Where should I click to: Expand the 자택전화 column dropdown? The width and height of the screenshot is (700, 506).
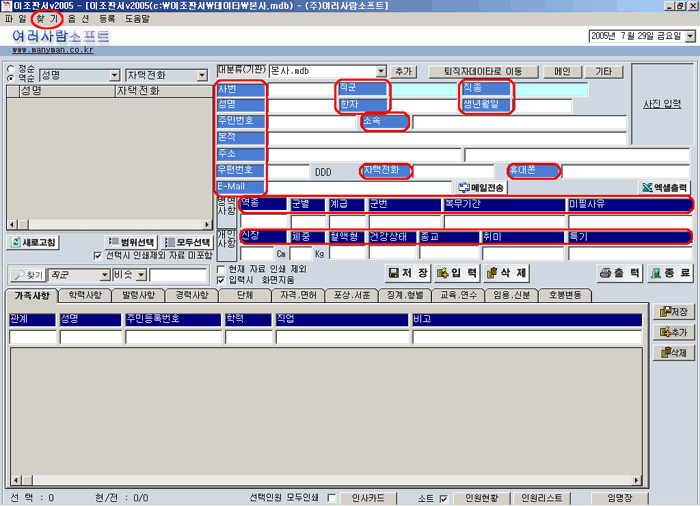click(201, 75)
